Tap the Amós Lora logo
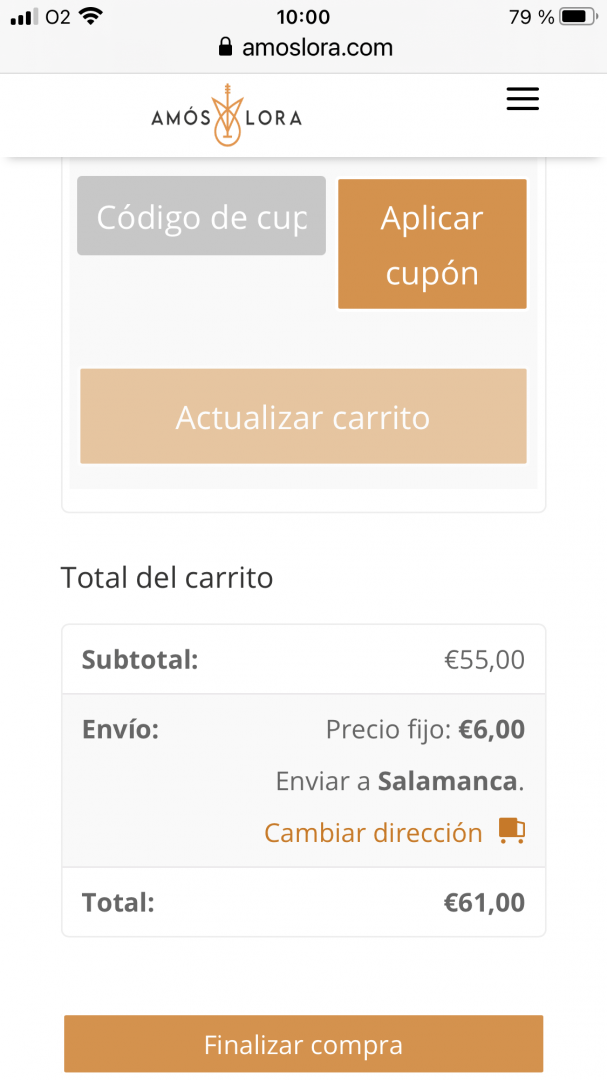The height and width of the screenshot is (1080, 607). 227,116
